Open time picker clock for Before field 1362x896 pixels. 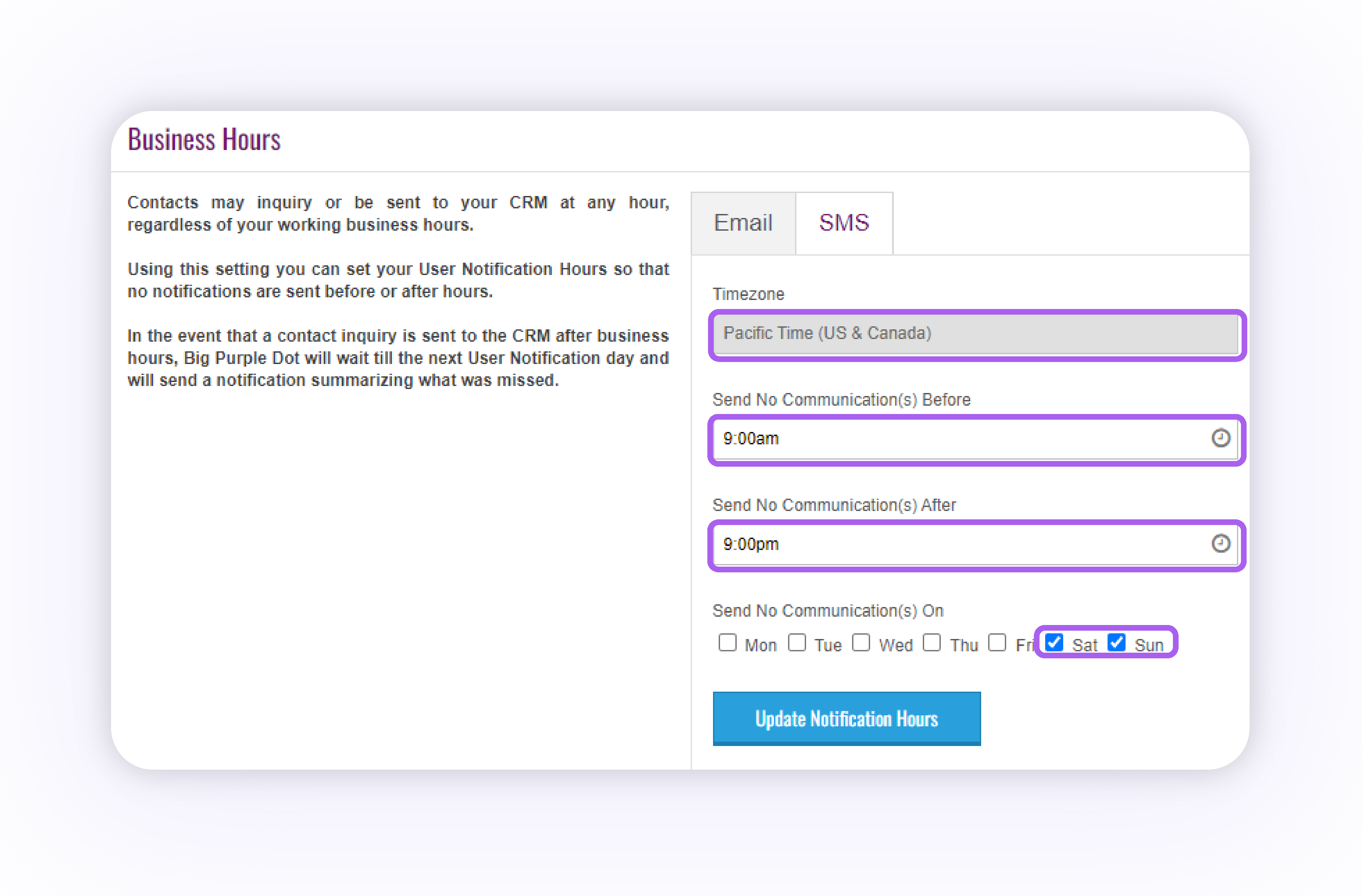[x=1220, y=438]
